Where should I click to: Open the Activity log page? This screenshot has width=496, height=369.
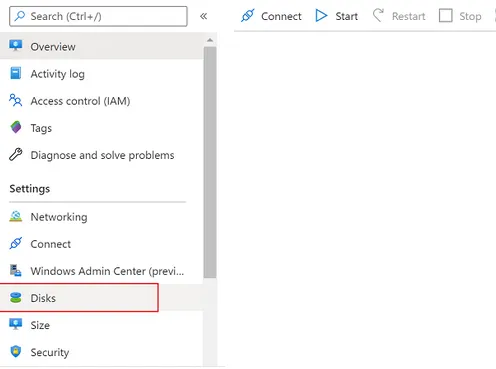pyautogui.click(x=101, y=73)
